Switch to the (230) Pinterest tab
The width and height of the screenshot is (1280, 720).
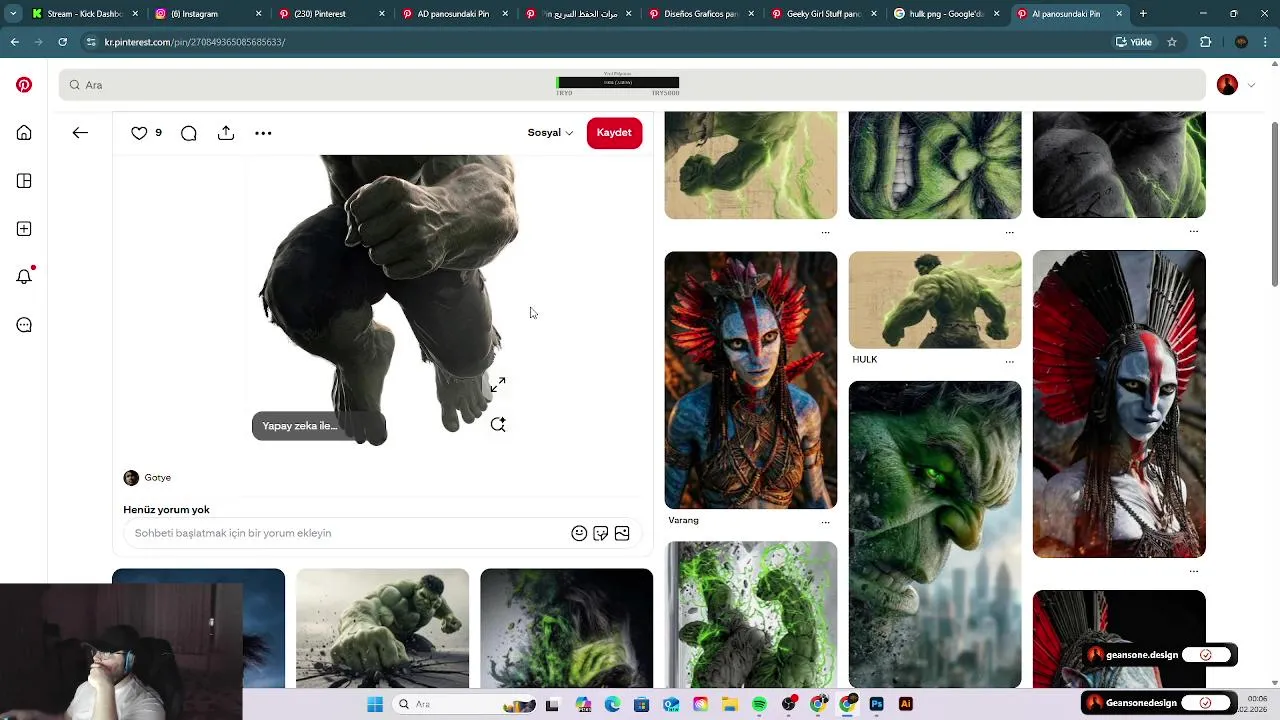click(331, 14)
